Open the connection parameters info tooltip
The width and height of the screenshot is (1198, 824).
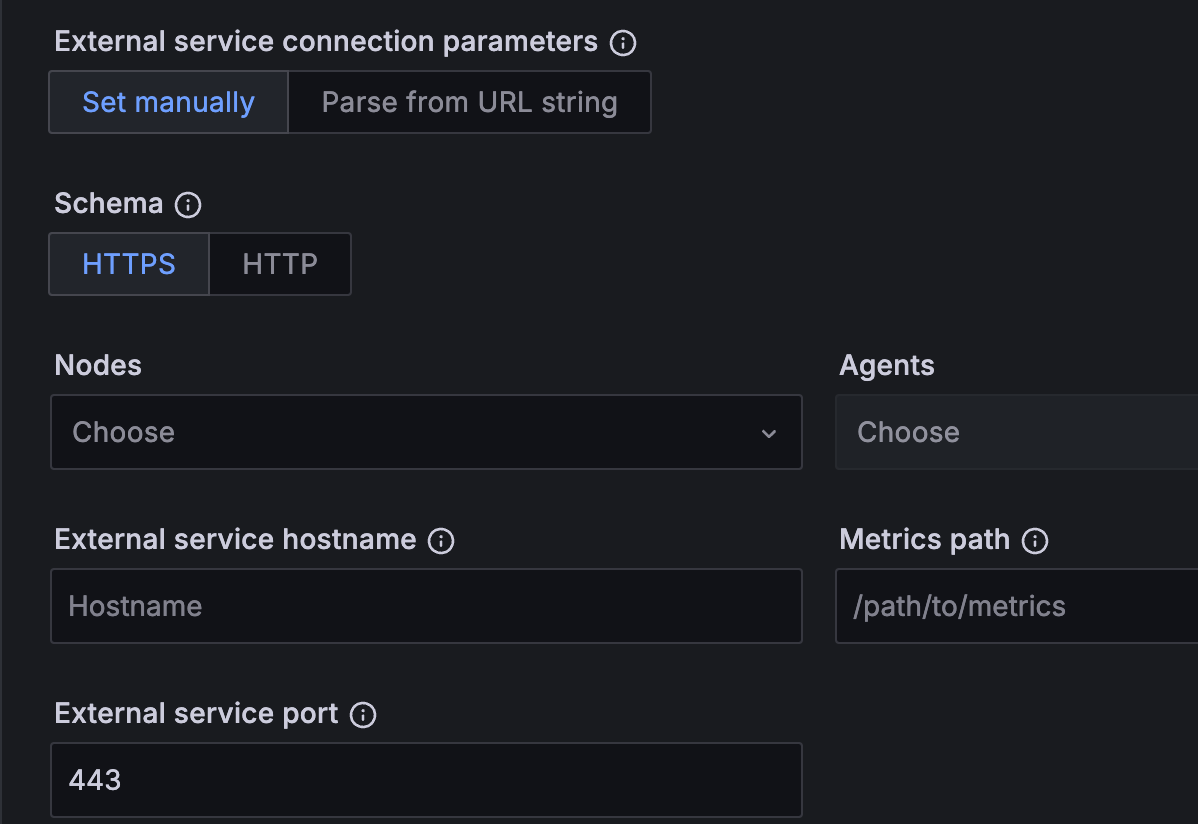622,43
